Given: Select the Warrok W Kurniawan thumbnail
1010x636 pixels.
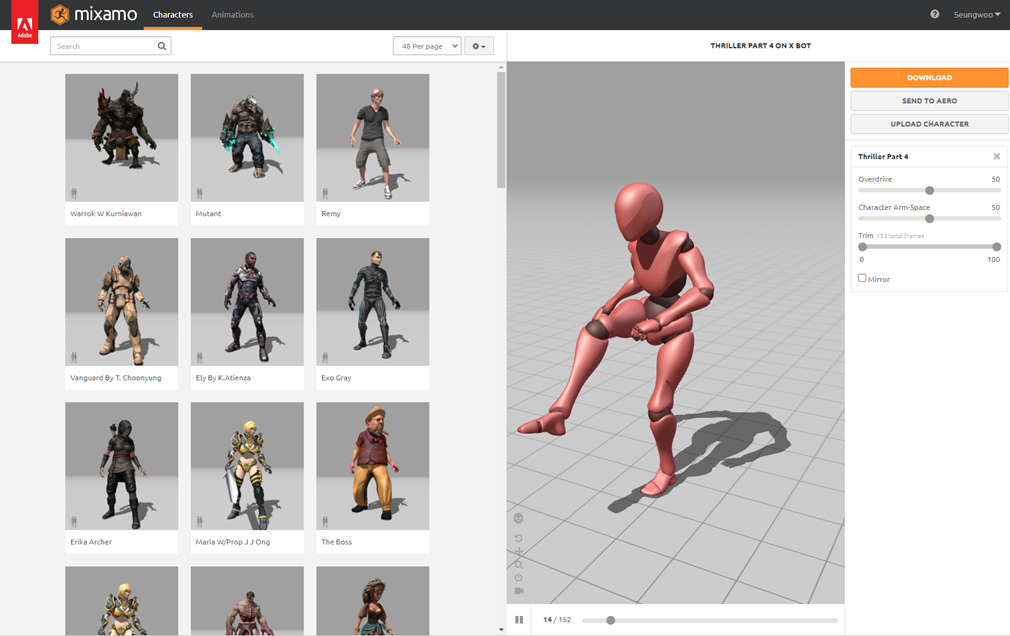Looking at the screenshot, I should pyautogui.click(x=122, y=138).
